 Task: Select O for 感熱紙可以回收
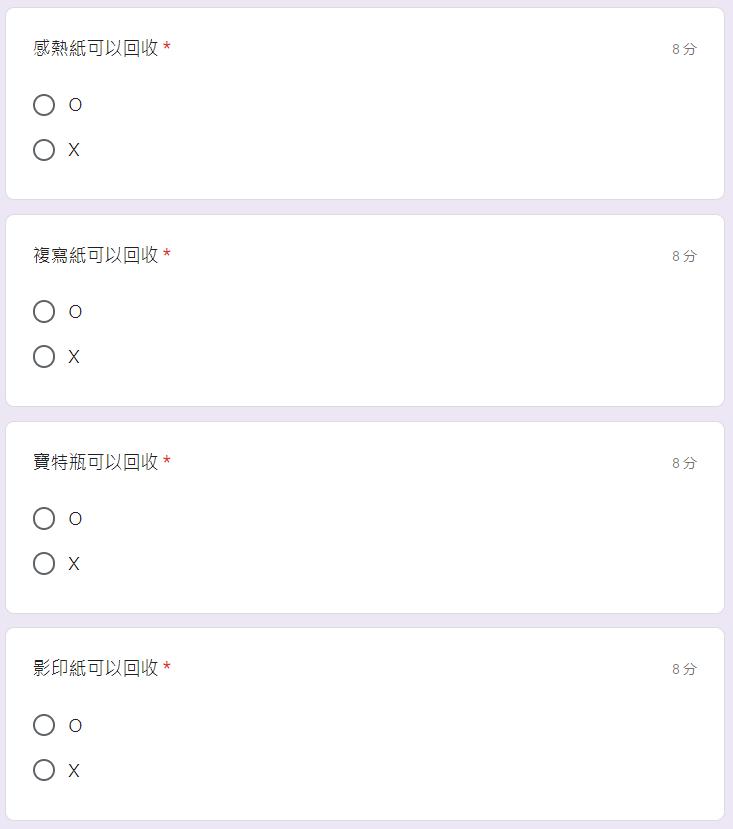click(44, 105)
